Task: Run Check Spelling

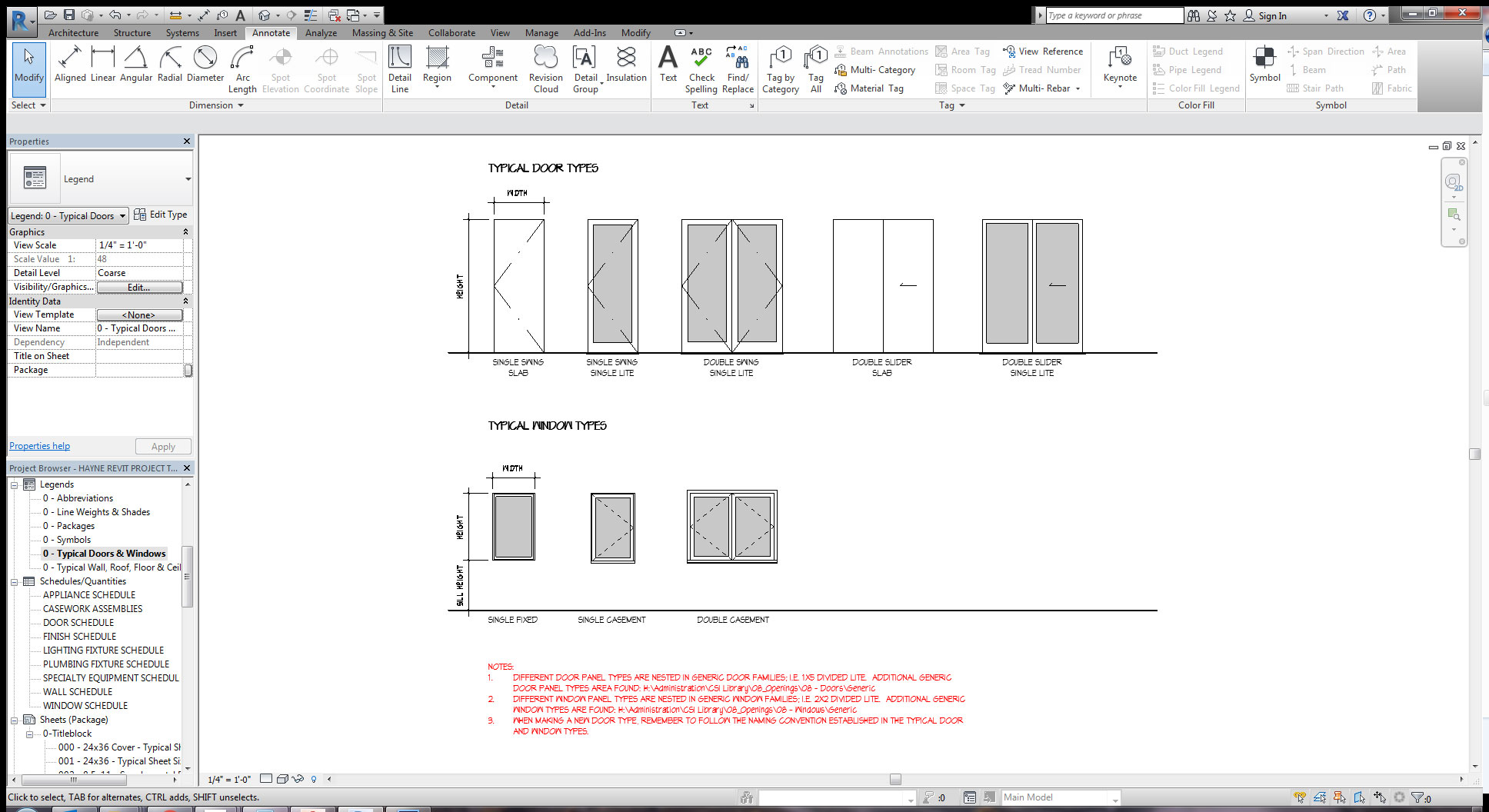Action: tap(701, 69)
